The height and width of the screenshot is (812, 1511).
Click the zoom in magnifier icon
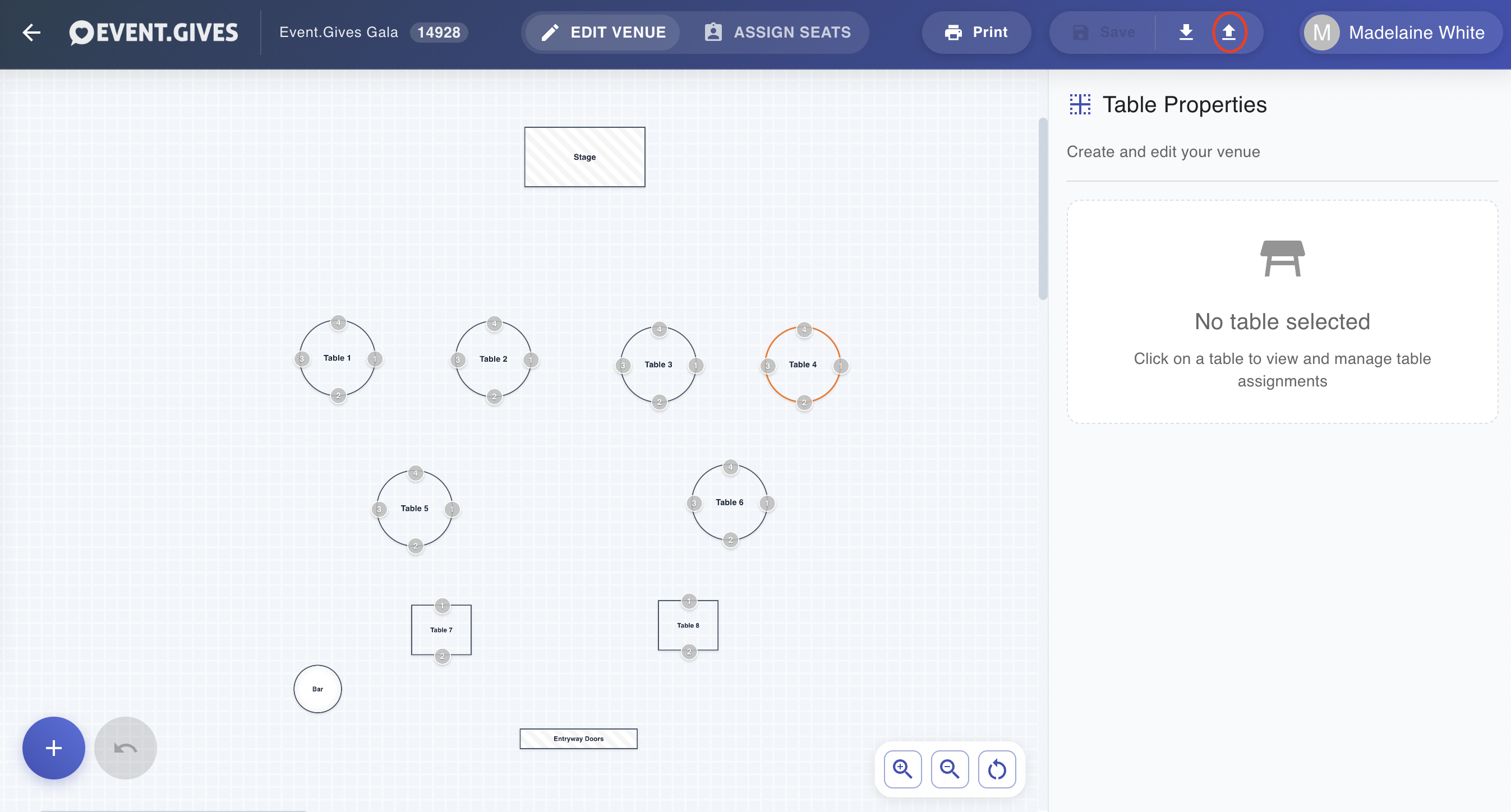pos(902,769)
